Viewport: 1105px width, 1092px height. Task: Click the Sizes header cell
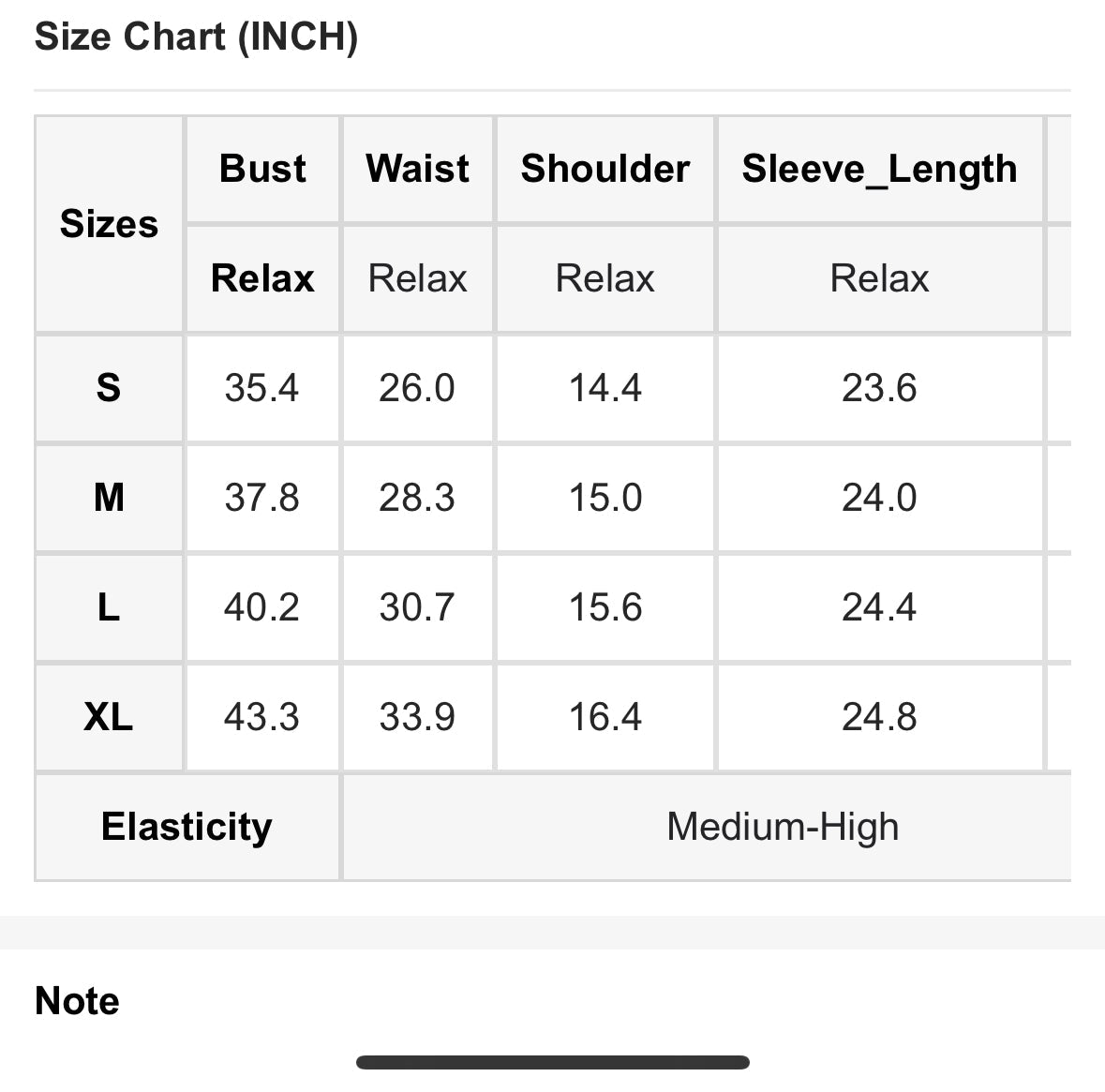[x=109, y=224]
